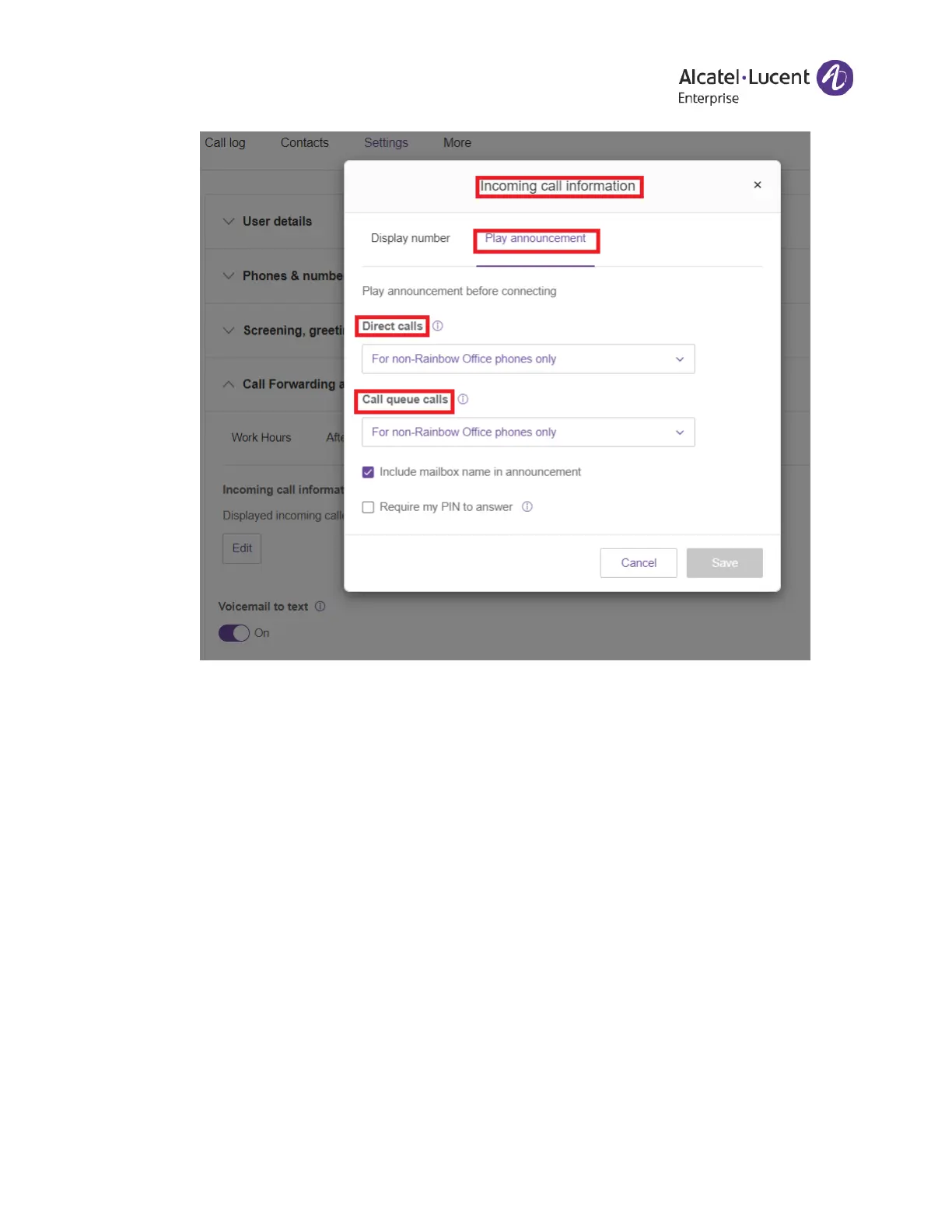Click Edit under Incoming call information
This screenshot has height=1232, width=952.
point(242,548)
